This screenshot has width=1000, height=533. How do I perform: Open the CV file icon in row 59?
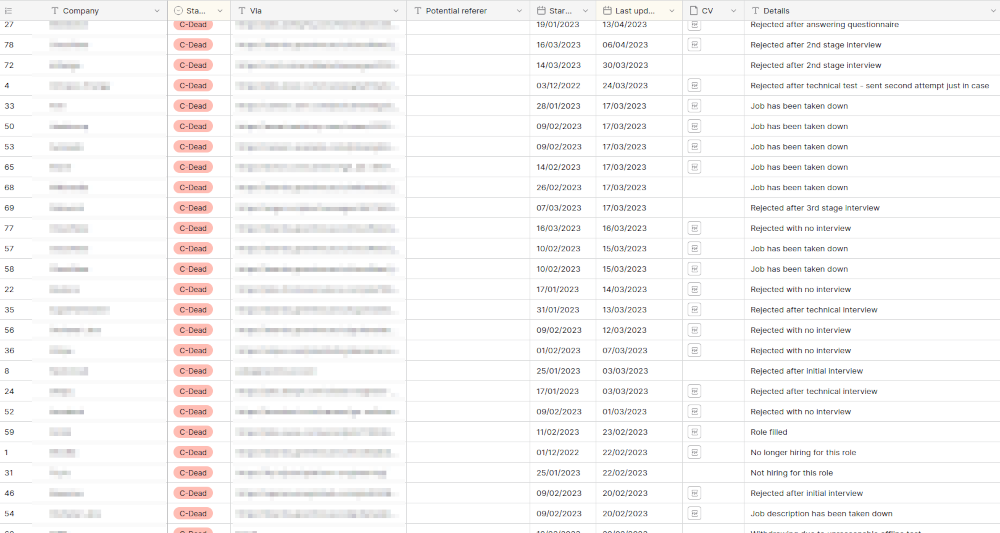(694, 432)
